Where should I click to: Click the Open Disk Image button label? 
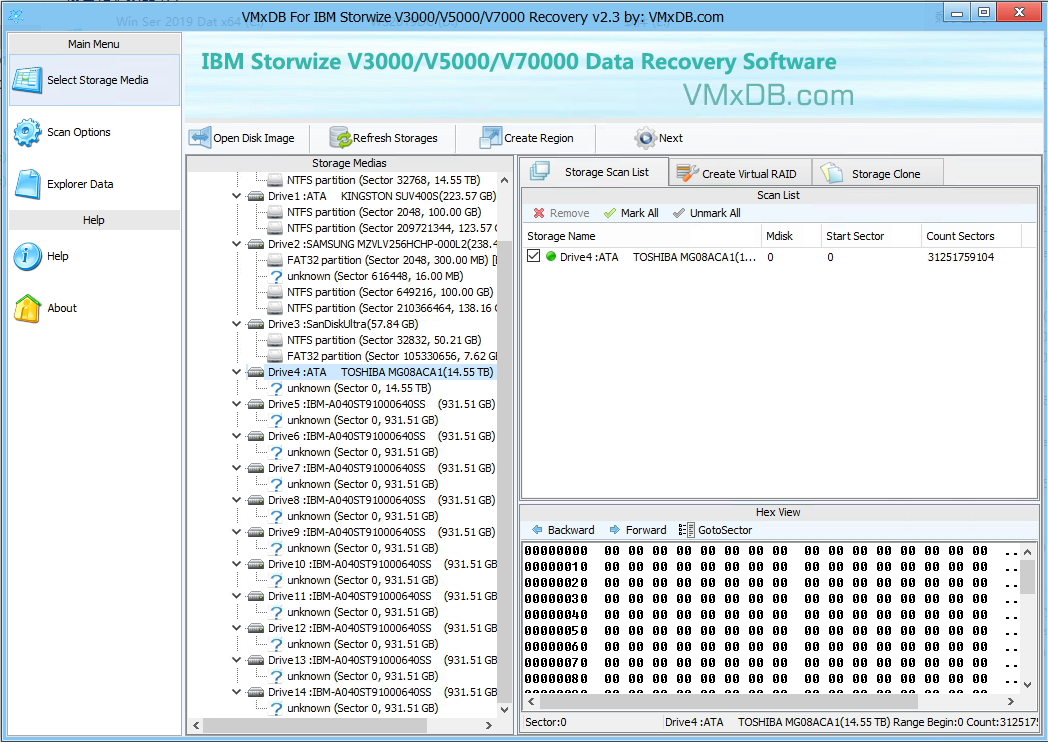254,138
